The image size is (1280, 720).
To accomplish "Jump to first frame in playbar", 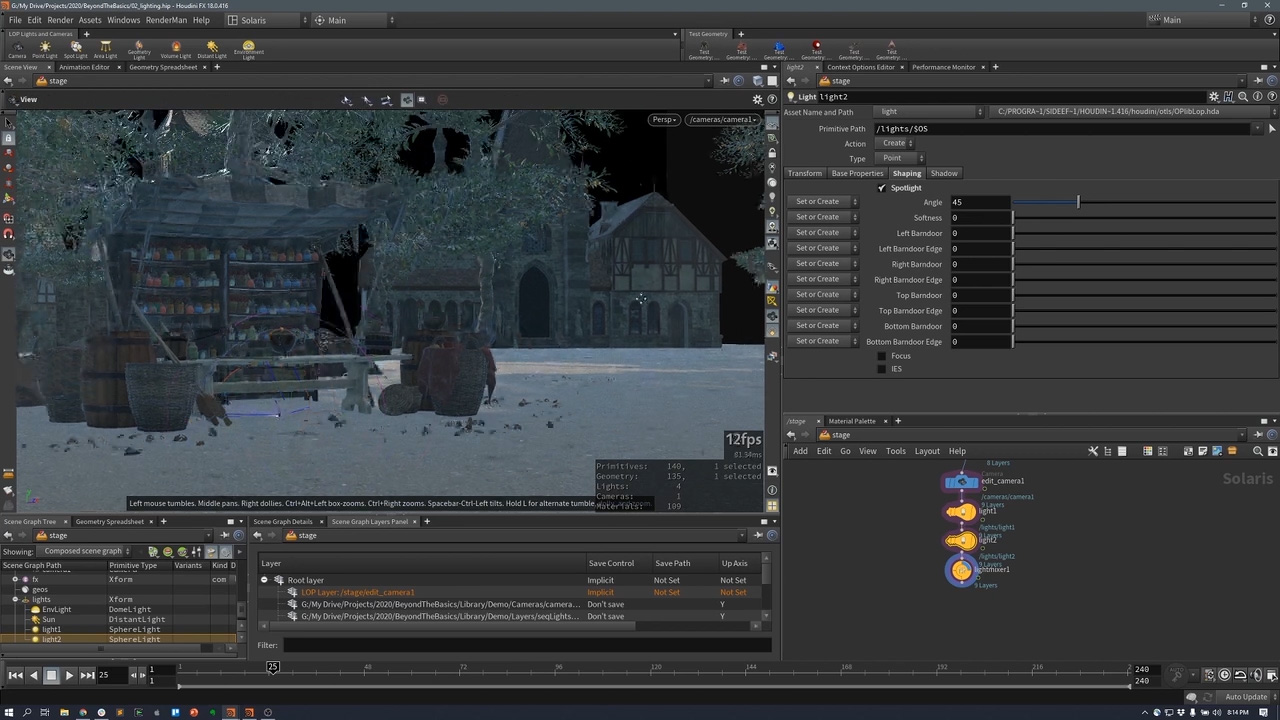I will (x=15, y=676).
